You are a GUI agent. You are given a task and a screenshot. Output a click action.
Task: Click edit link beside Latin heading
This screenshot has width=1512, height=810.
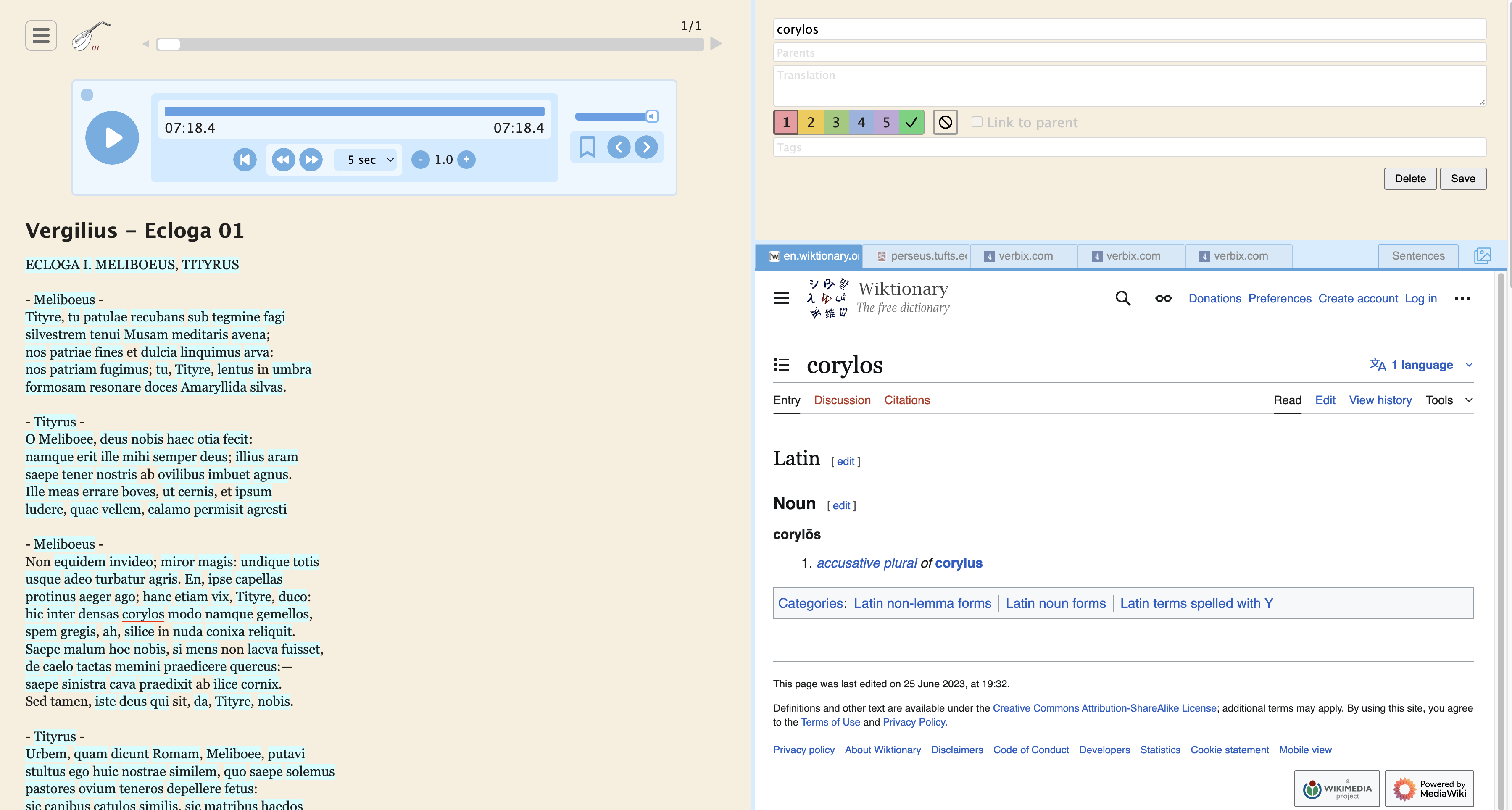pyautogui.click(x=845, y=462)
